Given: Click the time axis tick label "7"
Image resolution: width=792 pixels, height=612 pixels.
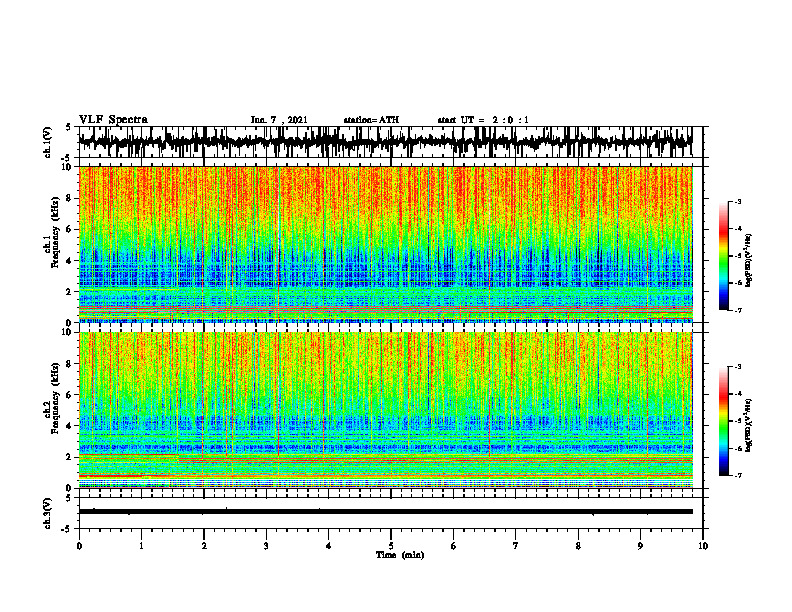Looking at the screenshot, I should pyautogui.click(x=516, y=546).
